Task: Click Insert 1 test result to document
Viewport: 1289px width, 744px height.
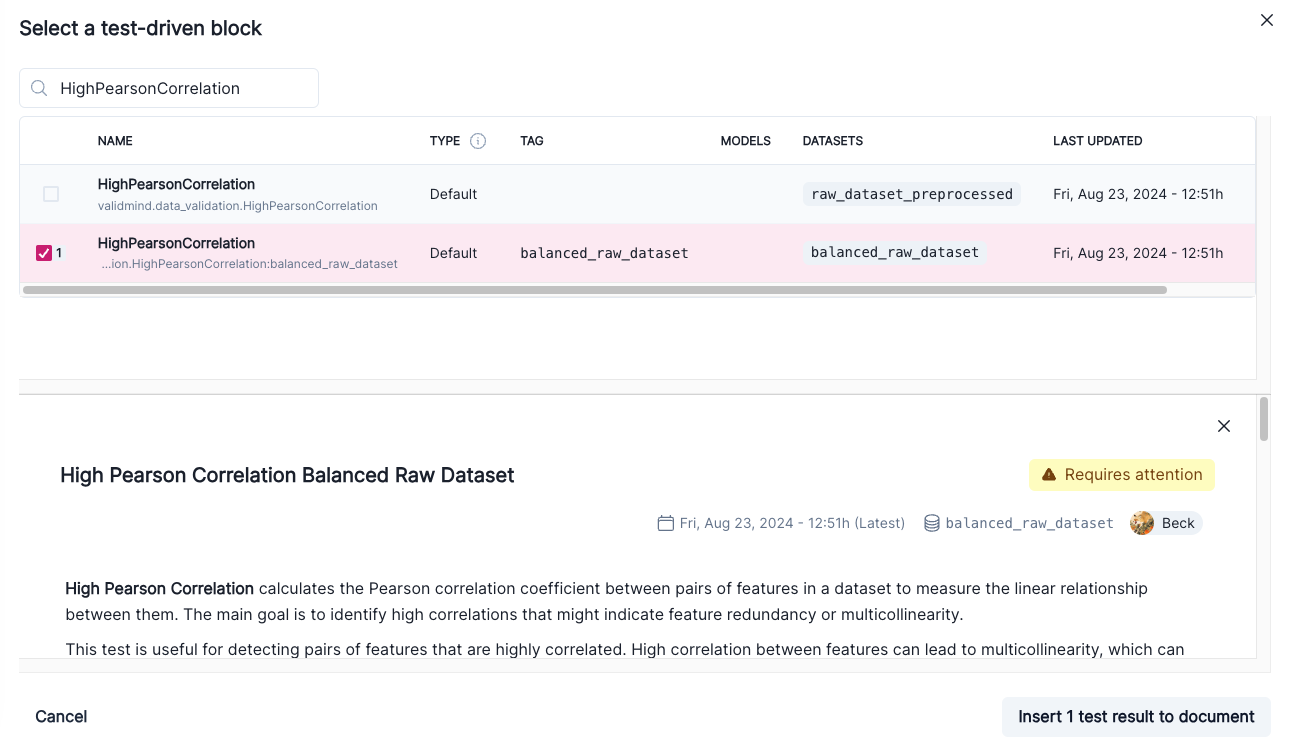Action: [1136, 716]
